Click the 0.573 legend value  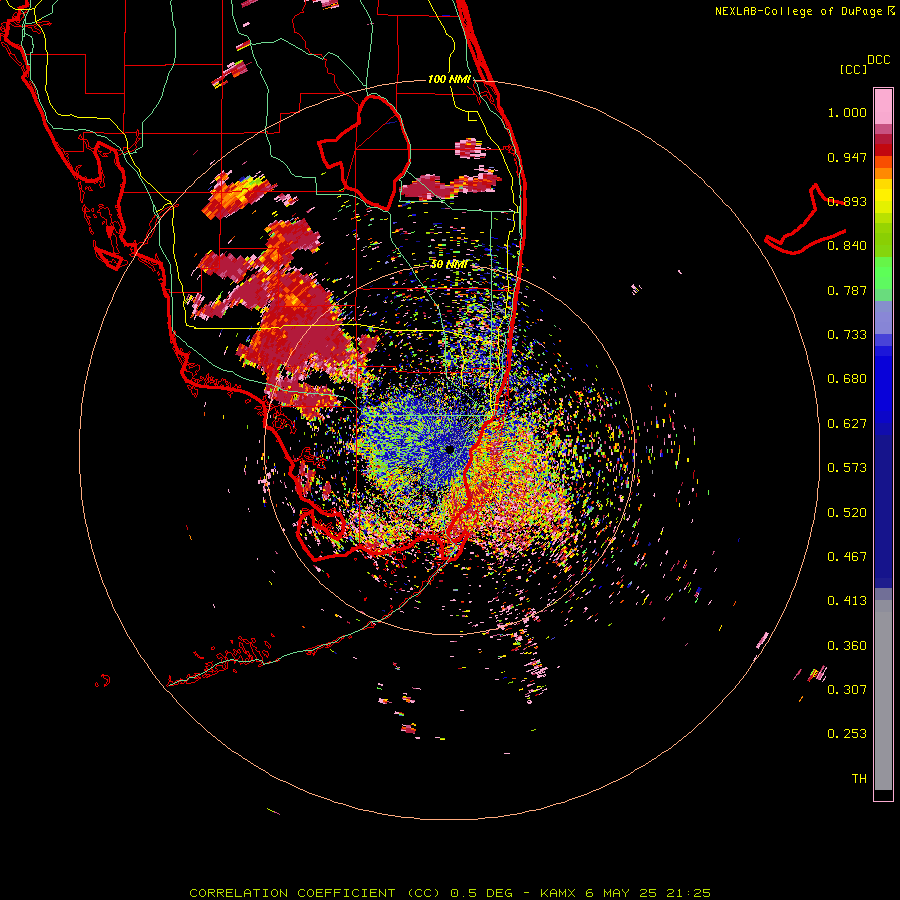pyautogui.click(x=847, y=468)
